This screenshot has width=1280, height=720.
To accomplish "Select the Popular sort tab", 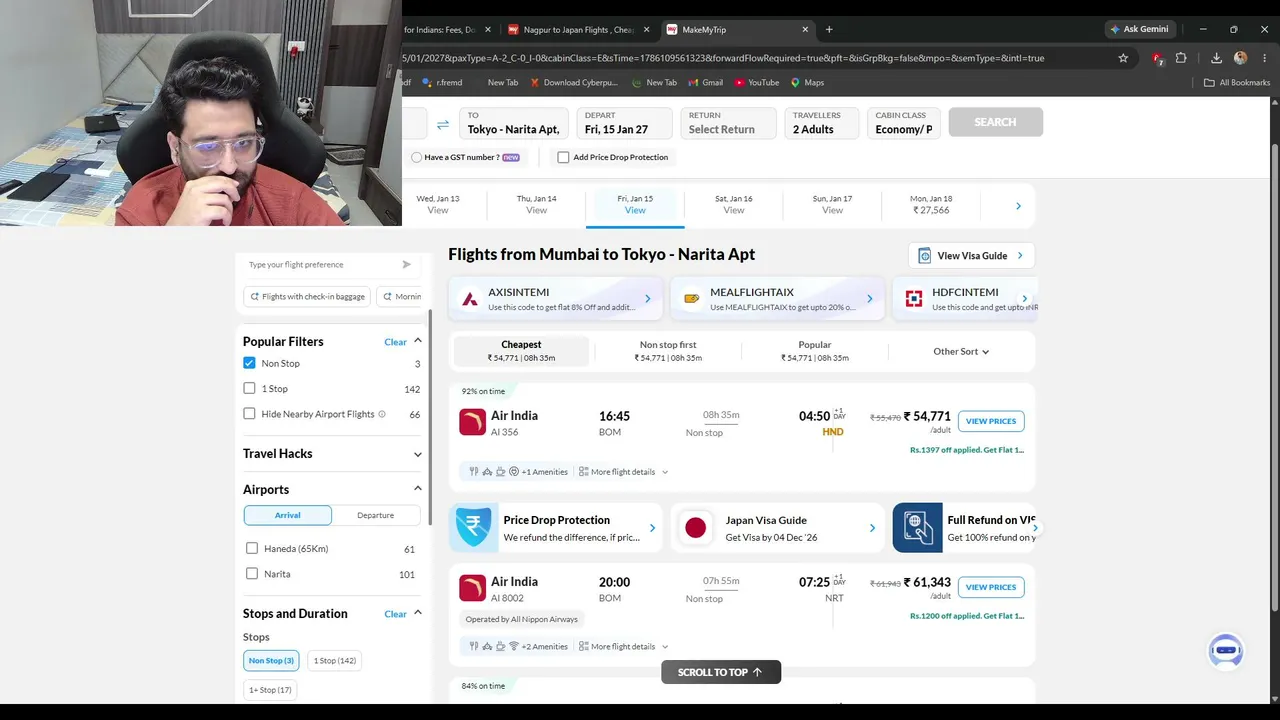I will [815, 351].
